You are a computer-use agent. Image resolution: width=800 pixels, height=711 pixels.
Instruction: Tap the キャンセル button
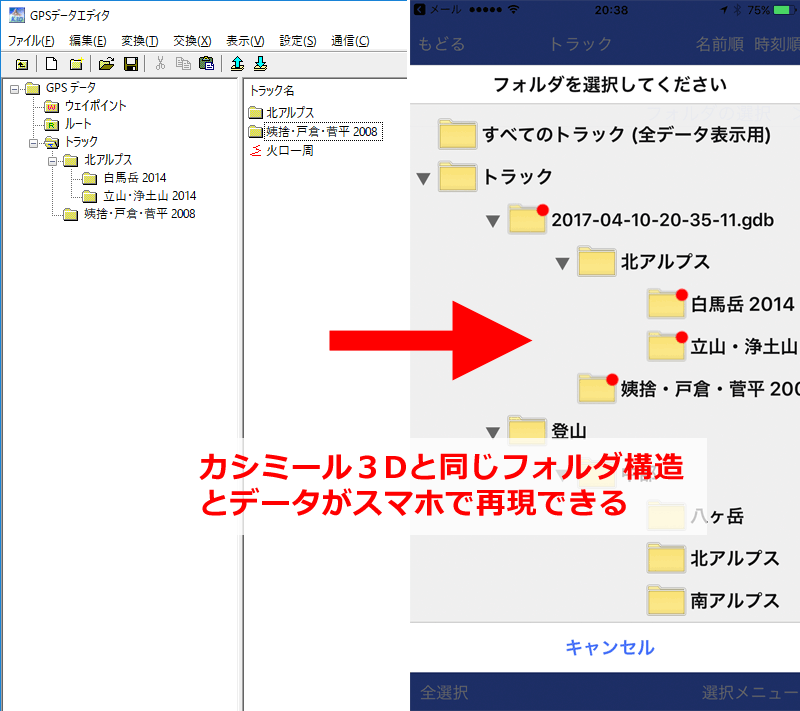[x=610, y=647]
